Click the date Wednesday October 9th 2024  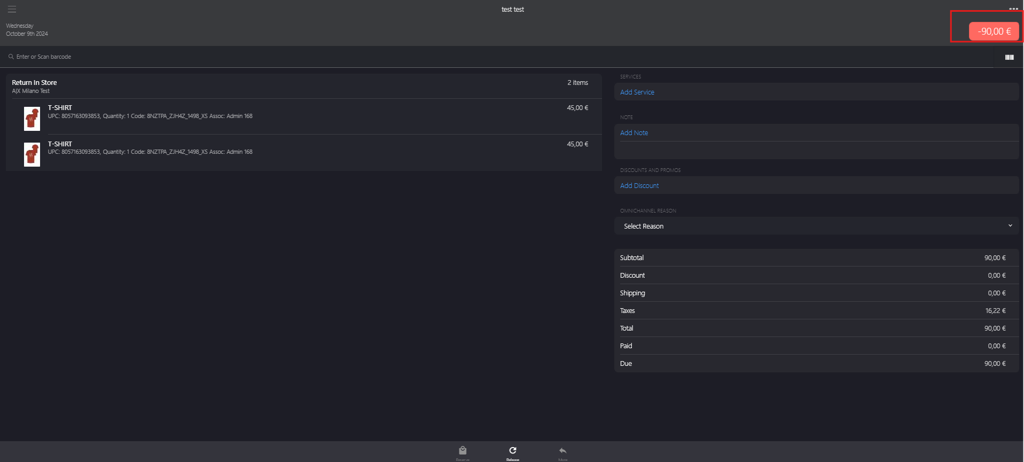point(27,29)
